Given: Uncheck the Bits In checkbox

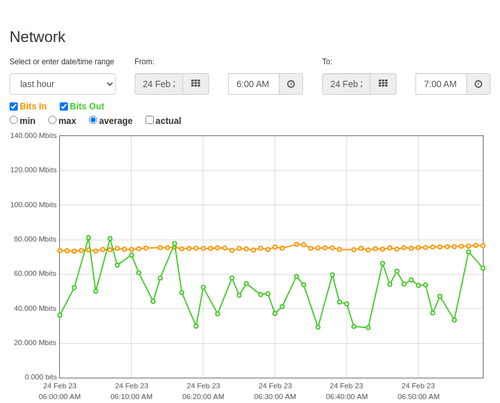Looking at the screenshot, I should [x=14, y=106].
